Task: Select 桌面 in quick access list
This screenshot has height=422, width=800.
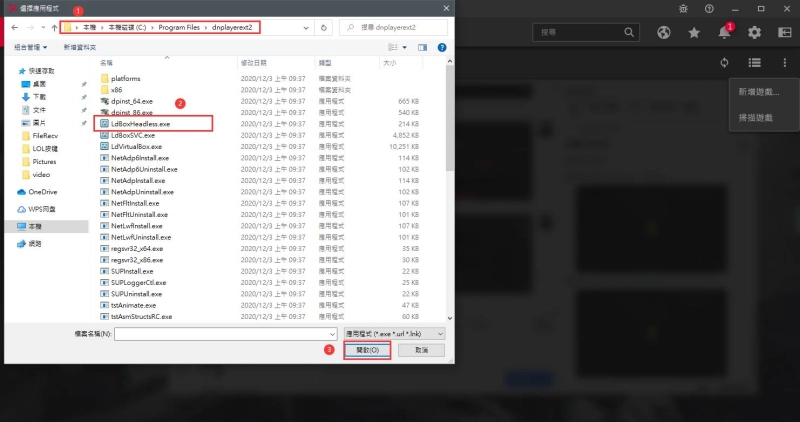Action: 34,84
